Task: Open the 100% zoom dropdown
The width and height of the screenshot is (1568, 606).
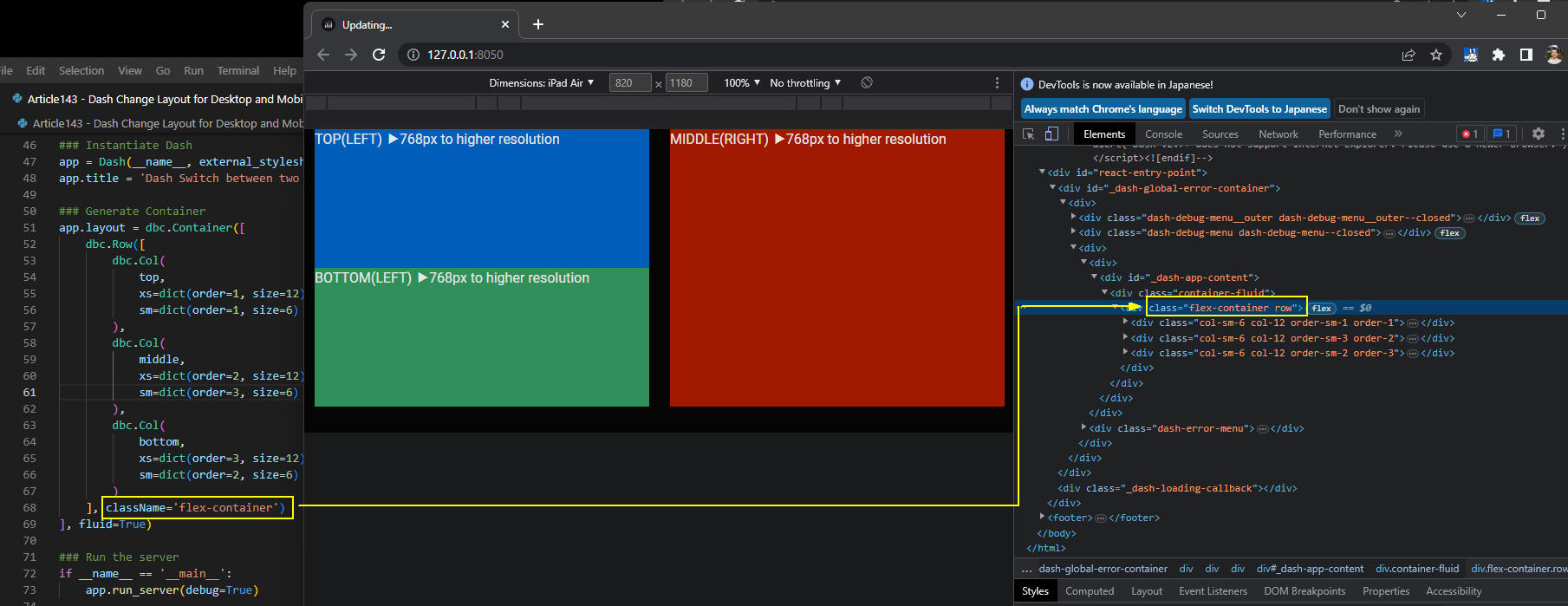Action: 742,83
